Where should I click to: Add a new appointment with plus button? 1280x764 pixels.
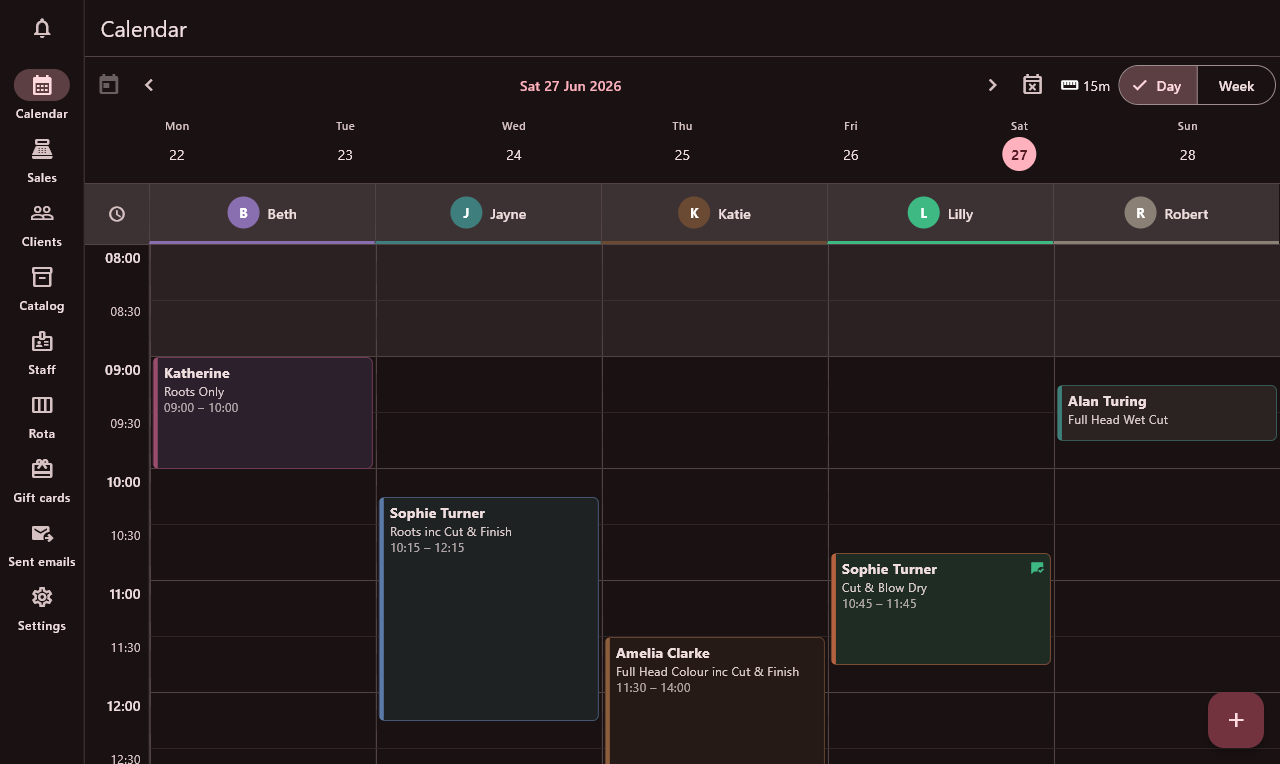1236,720
